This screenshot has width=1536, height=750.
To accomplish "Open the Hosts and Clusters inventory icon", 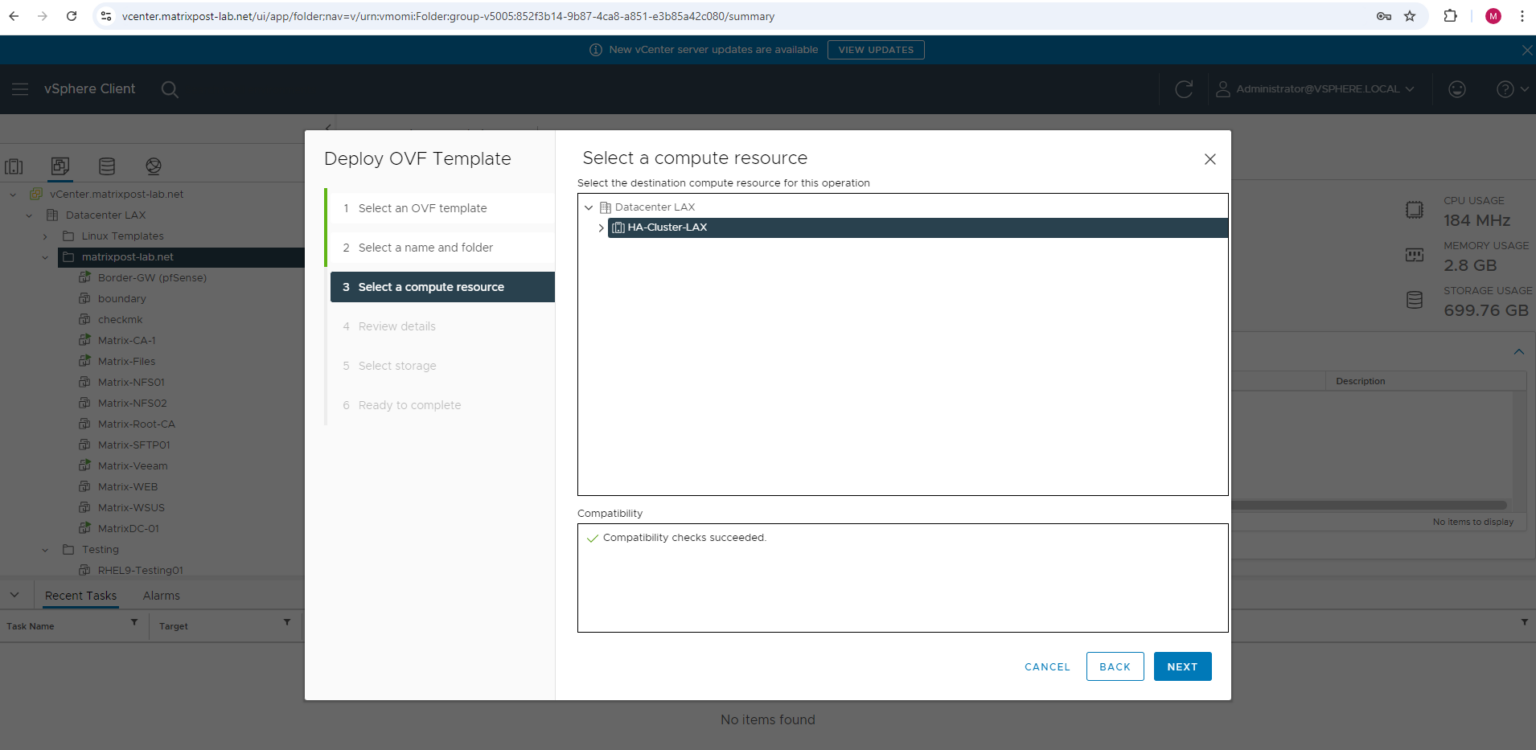I will click(x=14, y=166).
